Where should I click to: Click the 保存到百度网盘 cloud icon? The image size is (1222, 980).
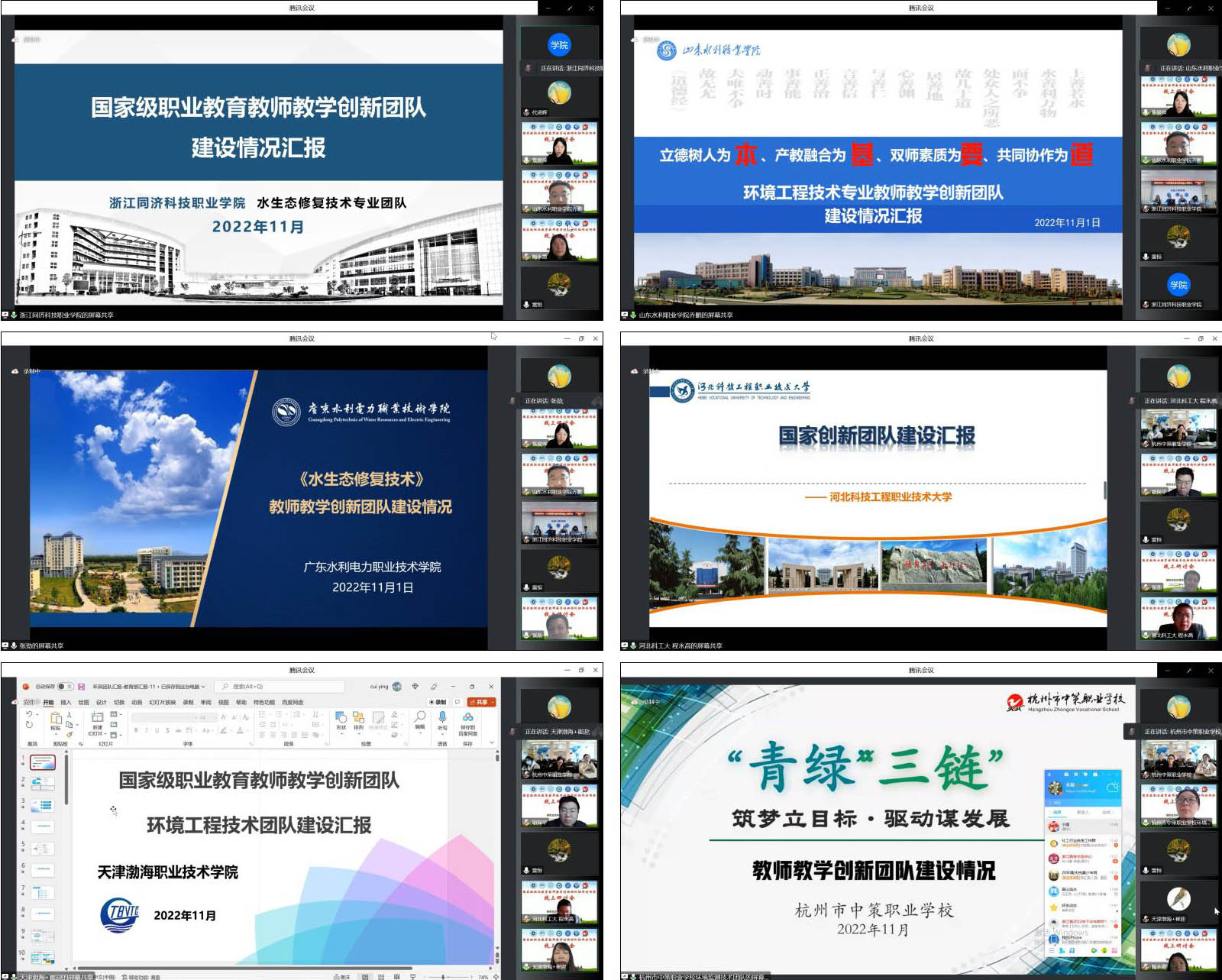coord(467,718)
